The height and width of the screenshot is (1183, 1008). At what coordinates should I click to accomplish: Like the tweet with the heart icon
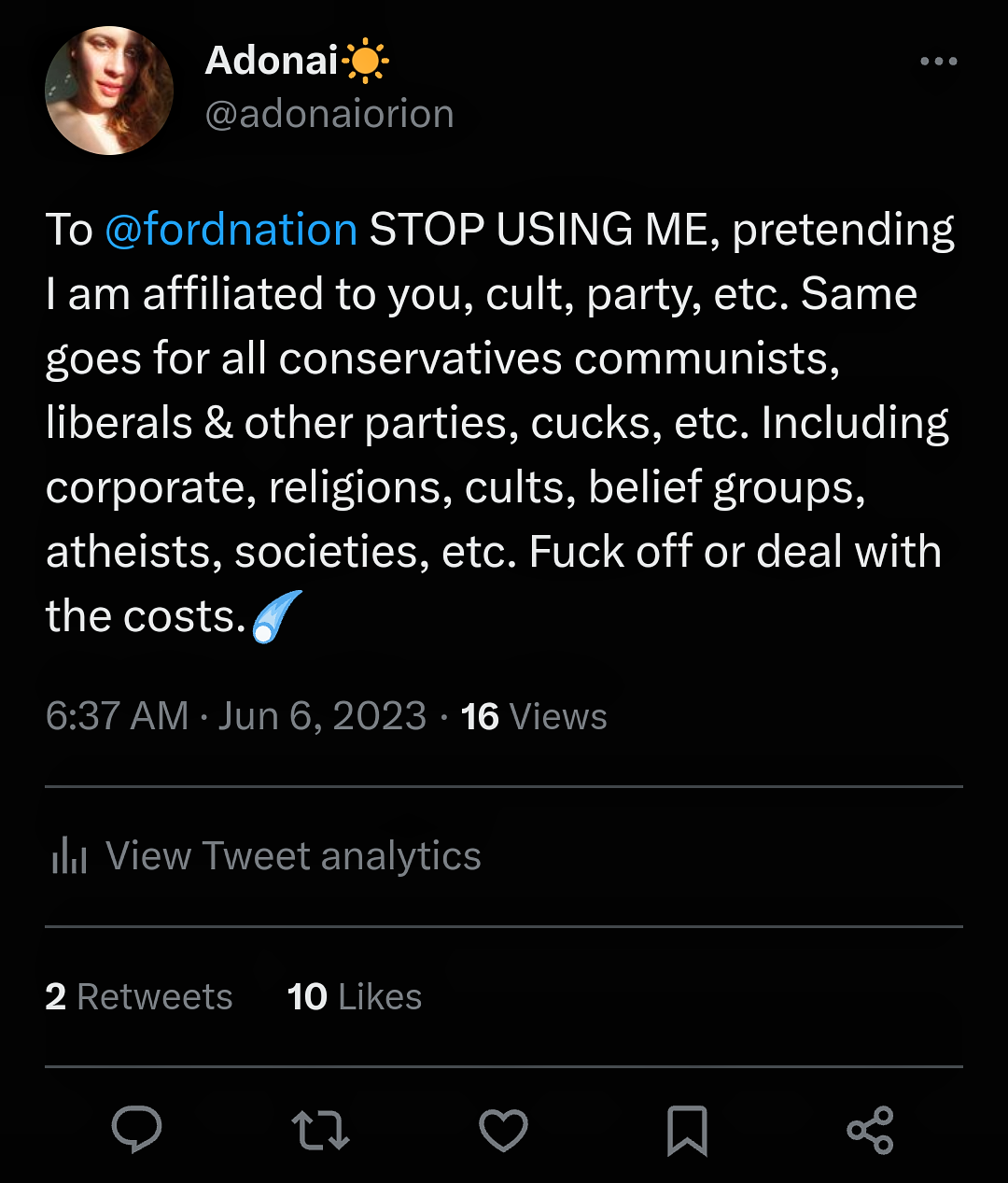[x=503, y=1130]
